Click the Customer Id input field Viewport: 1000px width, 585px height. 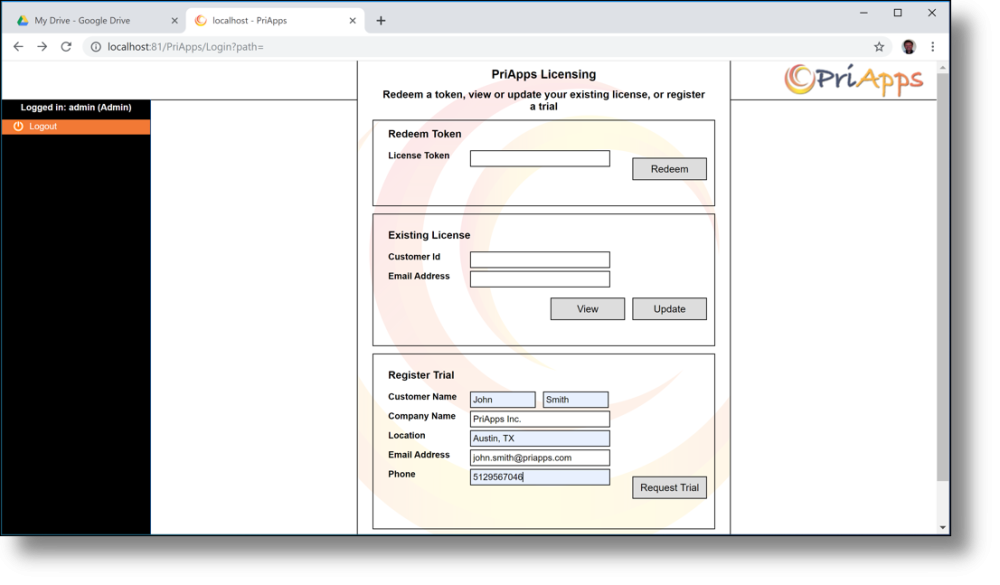click(x=540, y=259)
